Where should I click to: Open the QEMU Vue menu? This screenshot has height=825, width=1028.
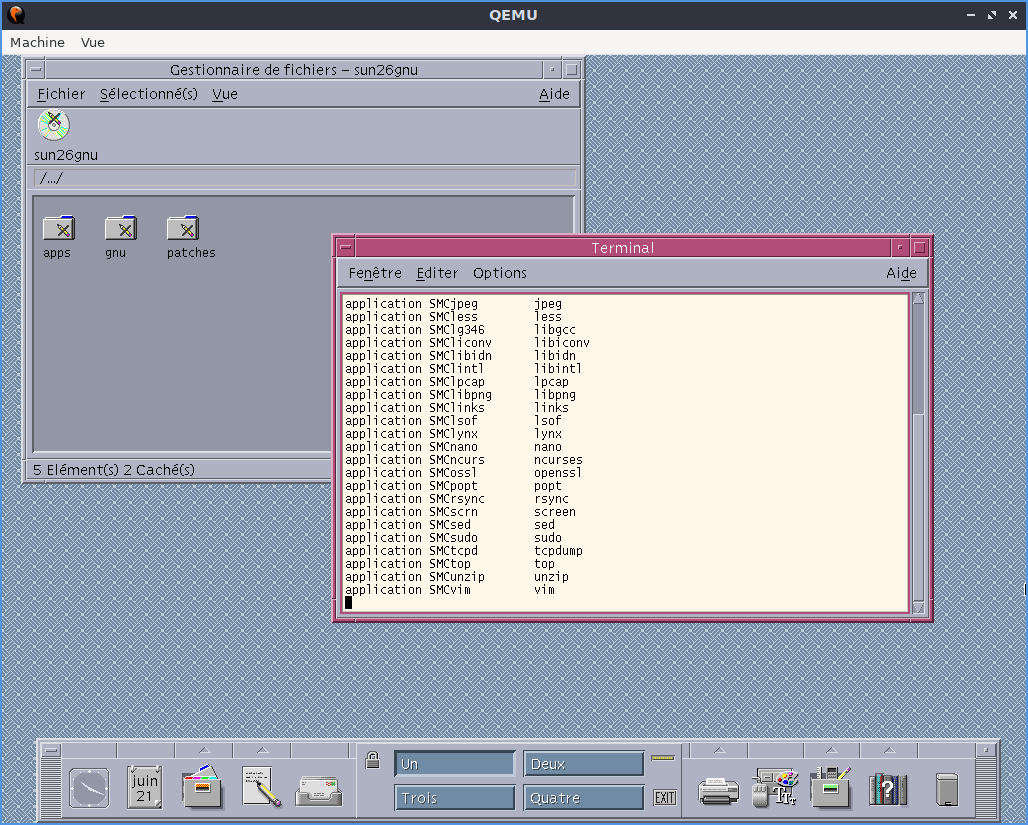[x=92, y=42]
